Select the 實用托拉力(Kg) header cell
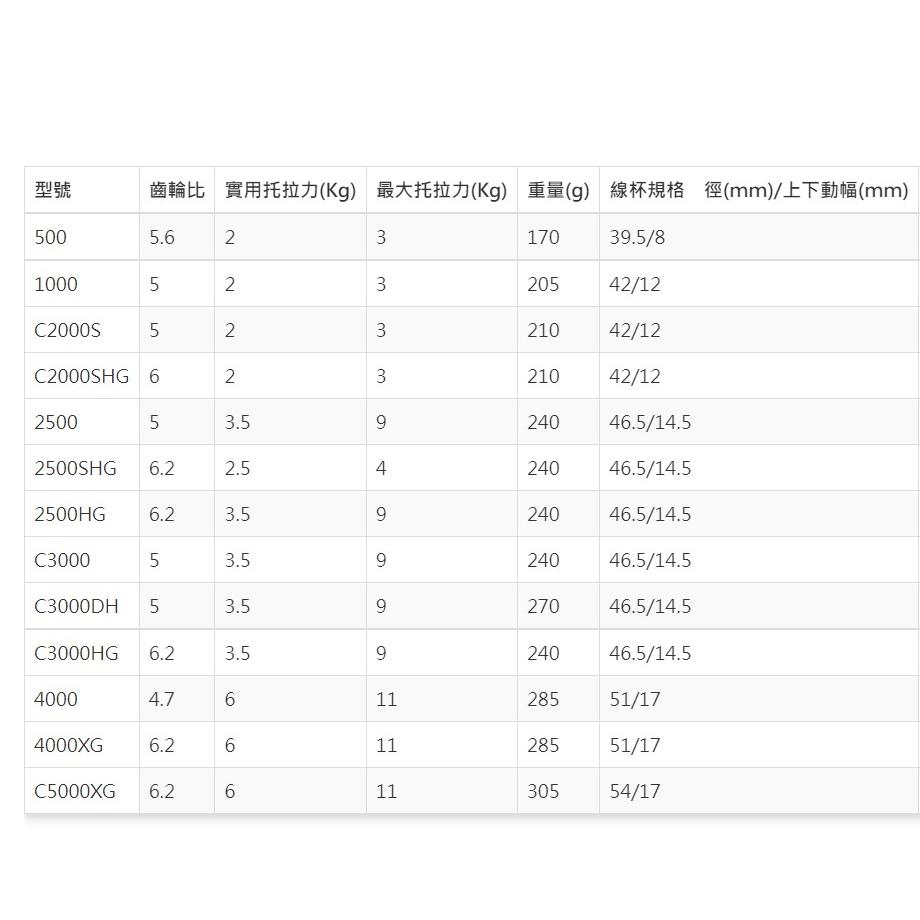Image resolution: width=920 pixels, height=920 pixels. (290, 190)
